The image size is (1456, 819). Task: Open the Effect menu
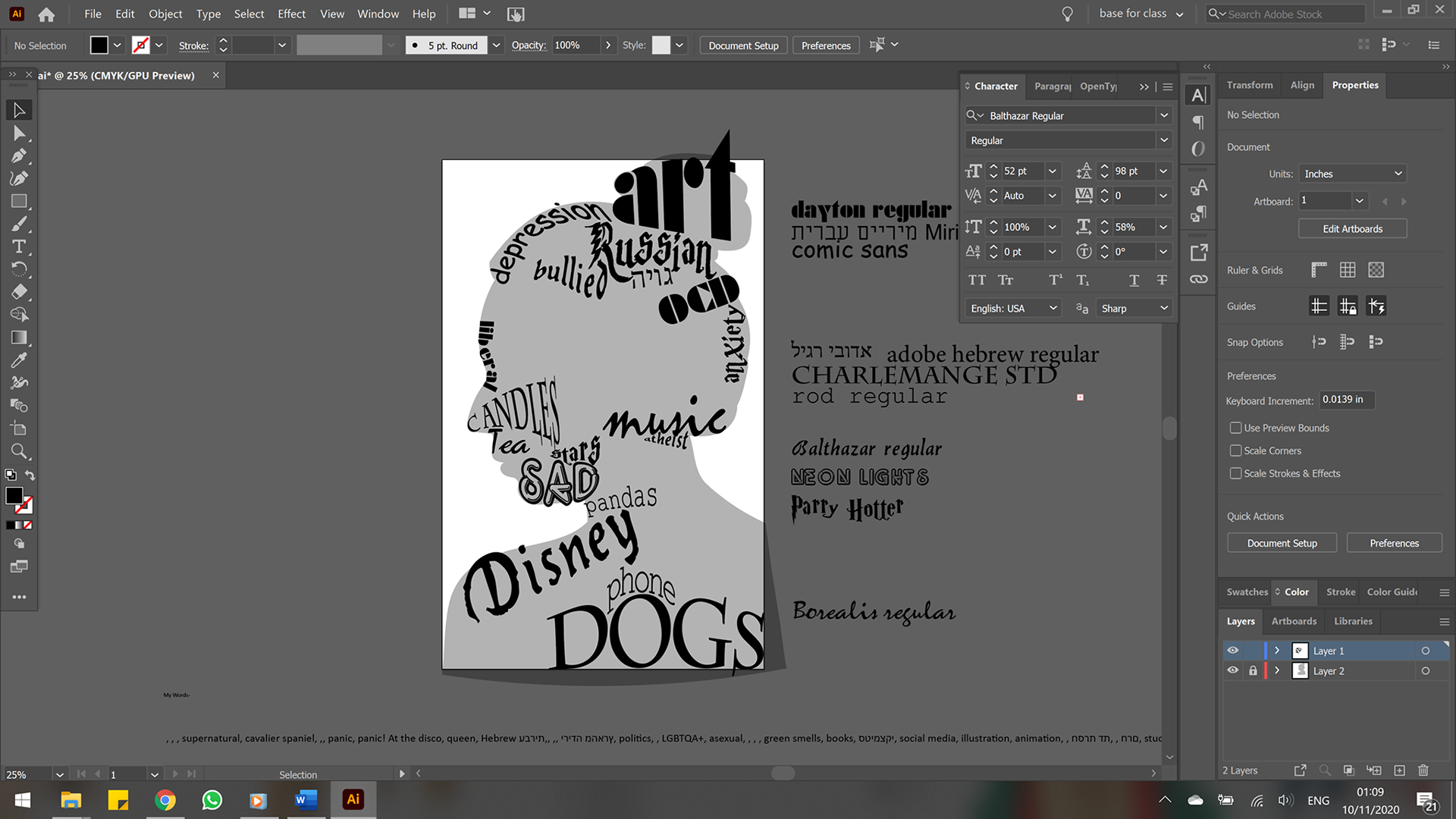tap(291, 14)
